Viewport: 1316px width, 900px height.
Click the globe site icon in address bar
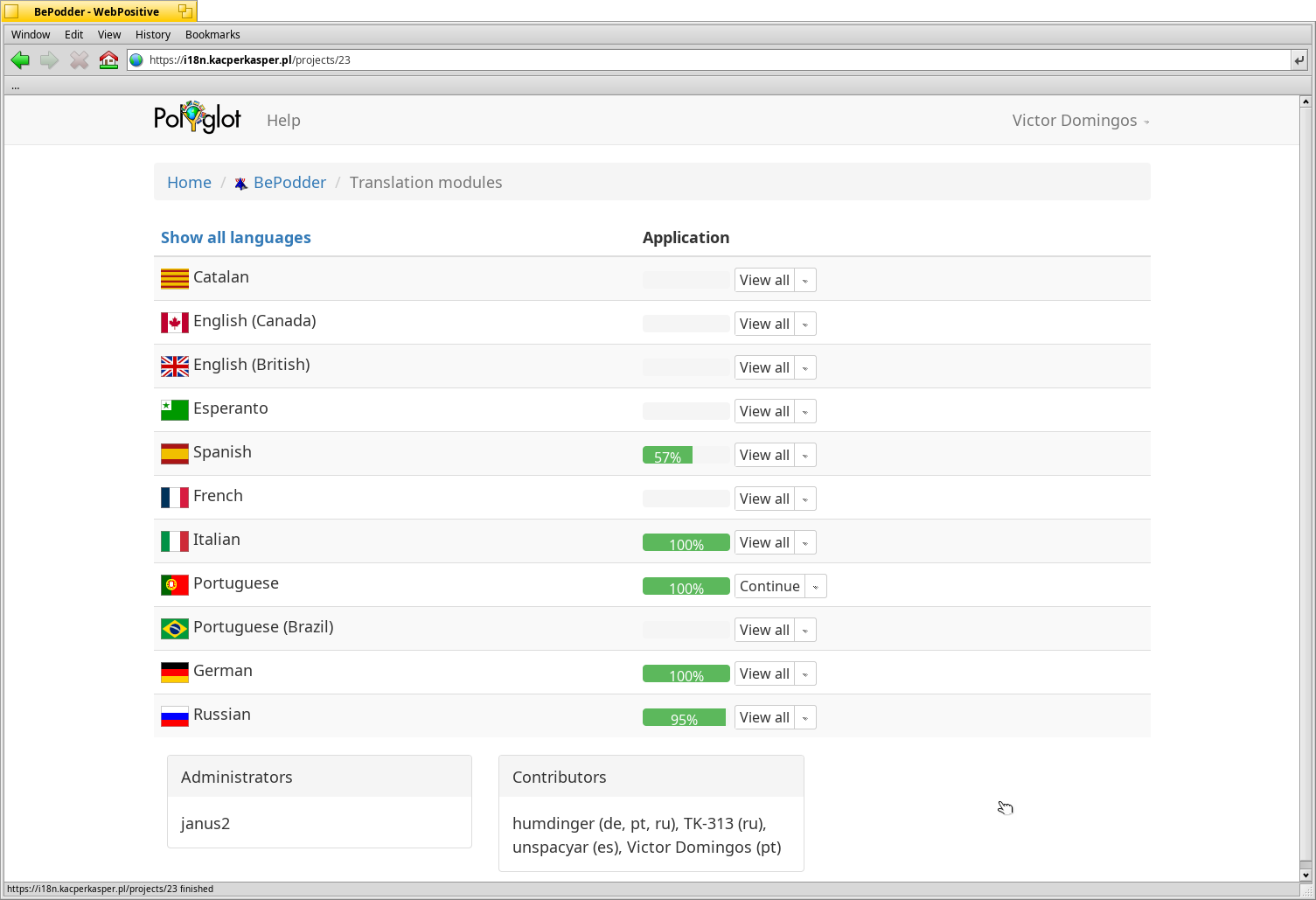coord(136,60)
